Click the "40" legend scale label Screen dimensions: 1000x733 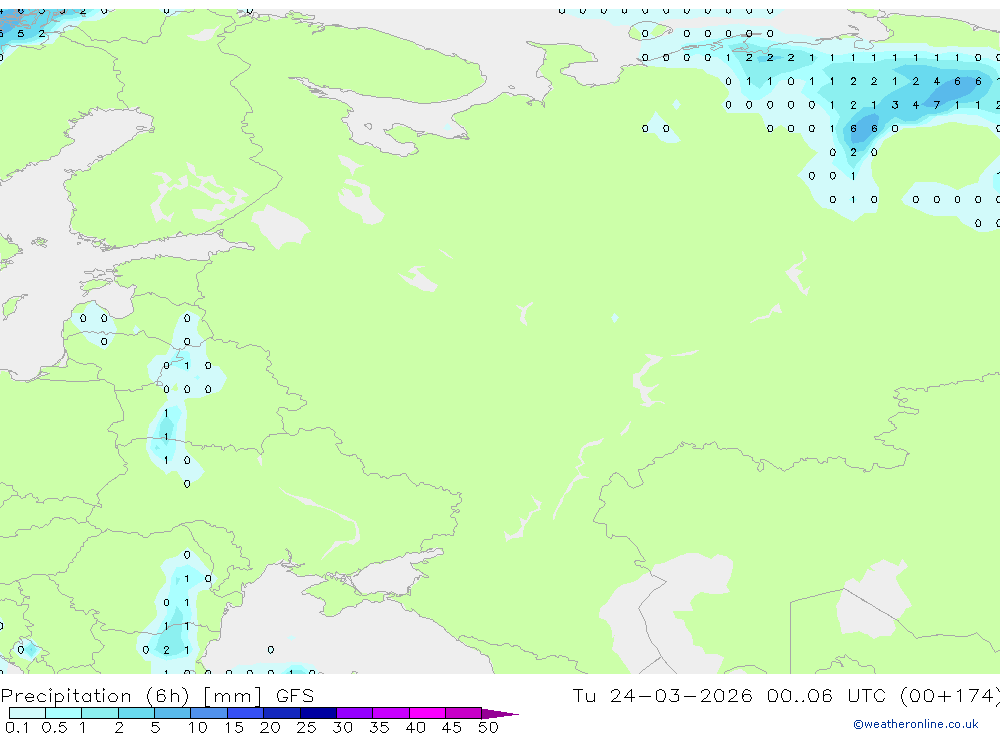[416, 727]
